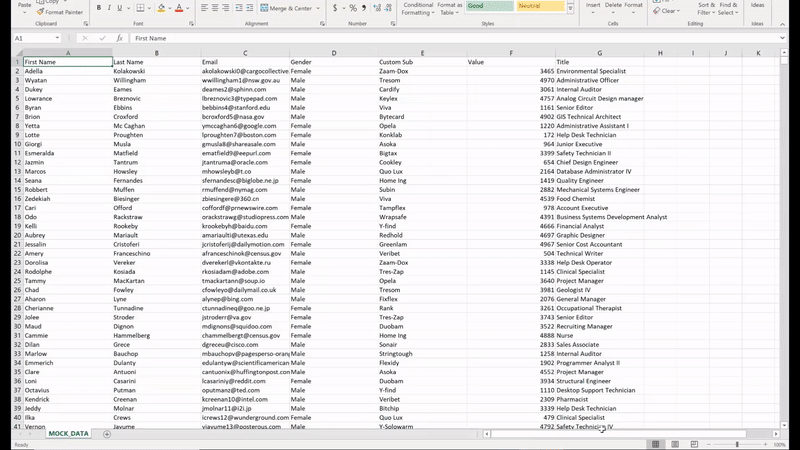The width and height of the screenshot is (800, 450).
Task: Switch to Normal view in status bar
Action: pyautogui.click(x=656, y=444)
